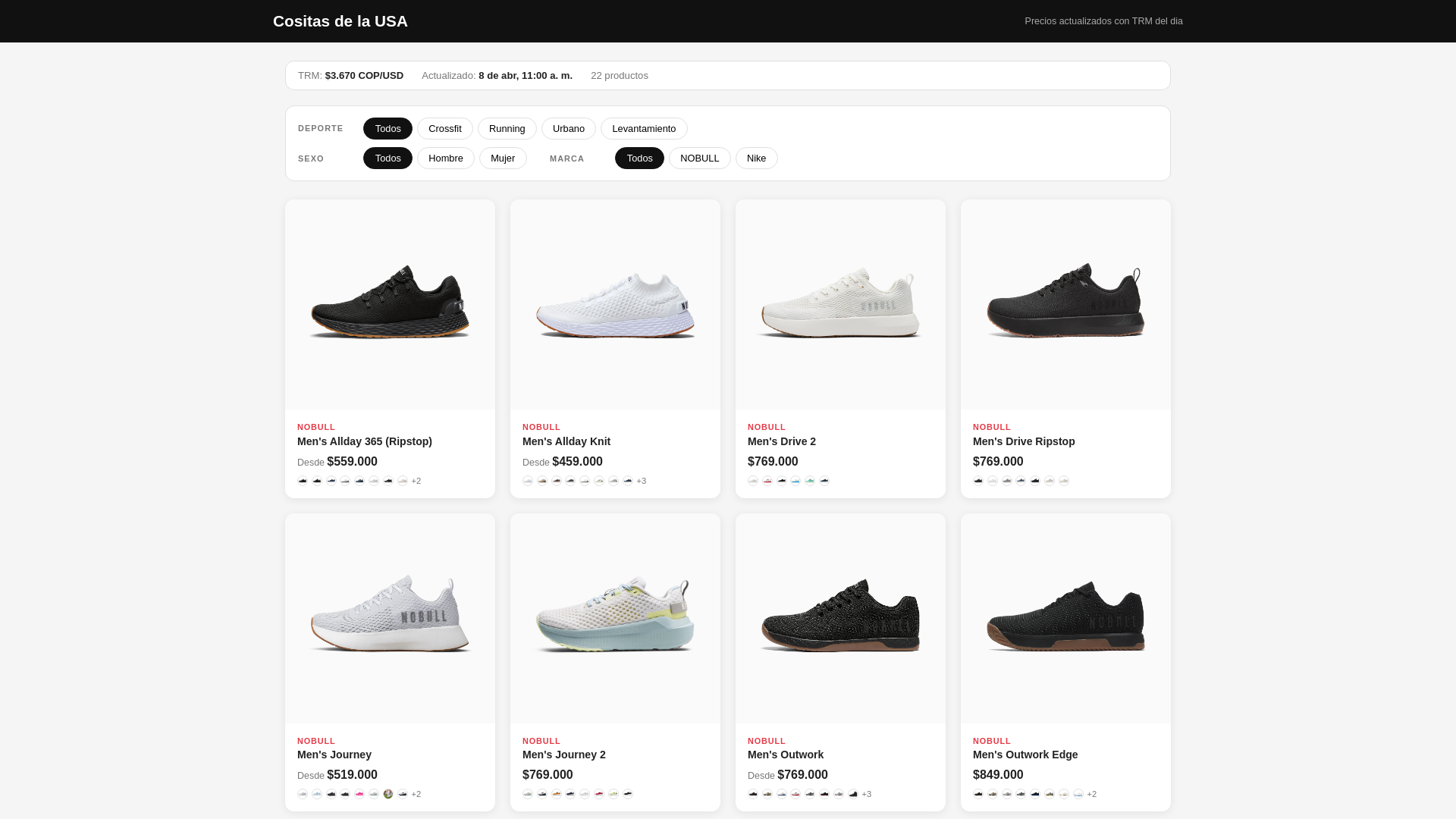Choose first black variant under Men's Allday 365
Image resolution: width=1456 pixels, height=819 pixels.
pos(303,481)
